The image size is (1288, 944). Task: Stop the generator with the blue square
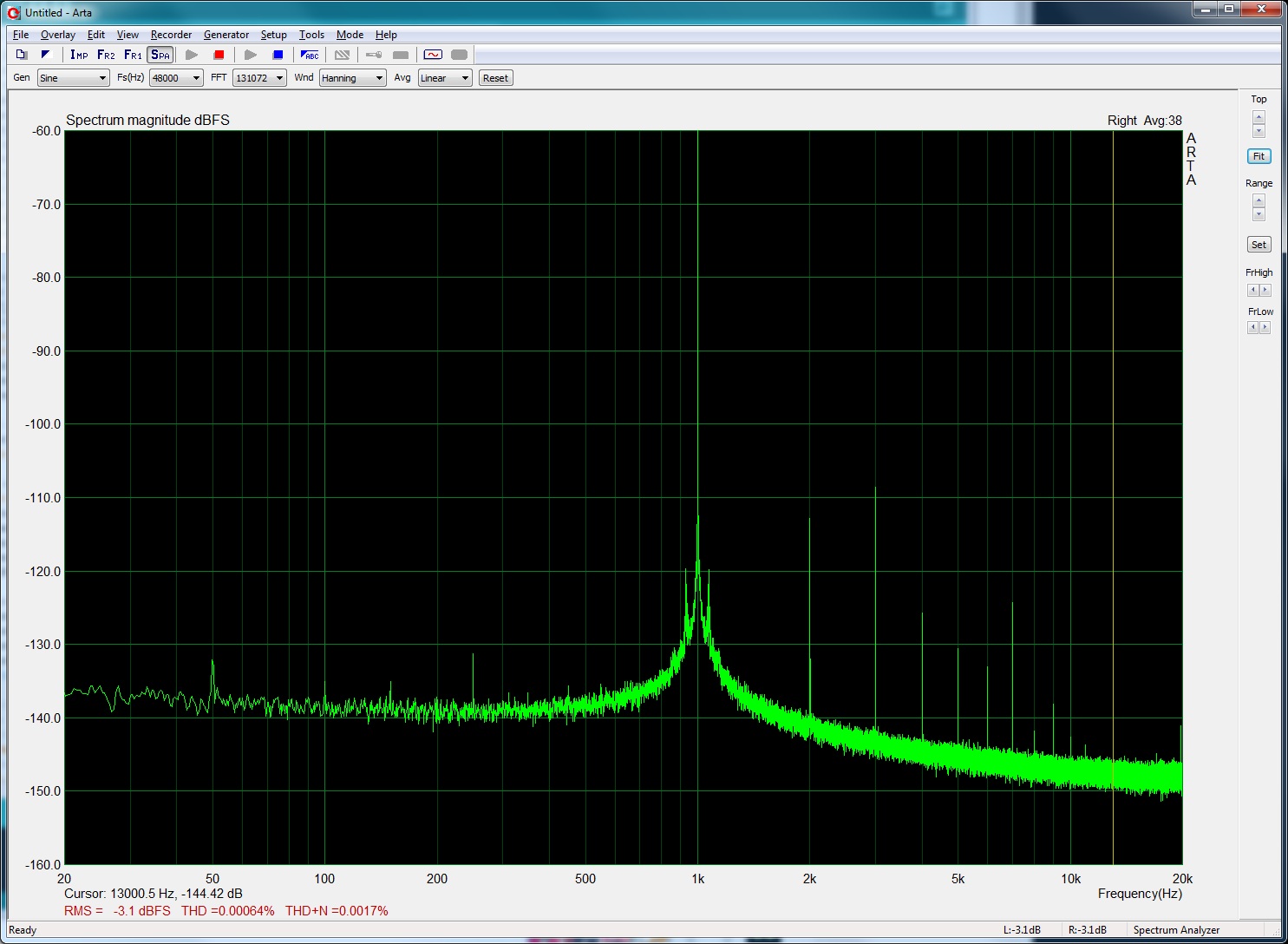(278, 55)
